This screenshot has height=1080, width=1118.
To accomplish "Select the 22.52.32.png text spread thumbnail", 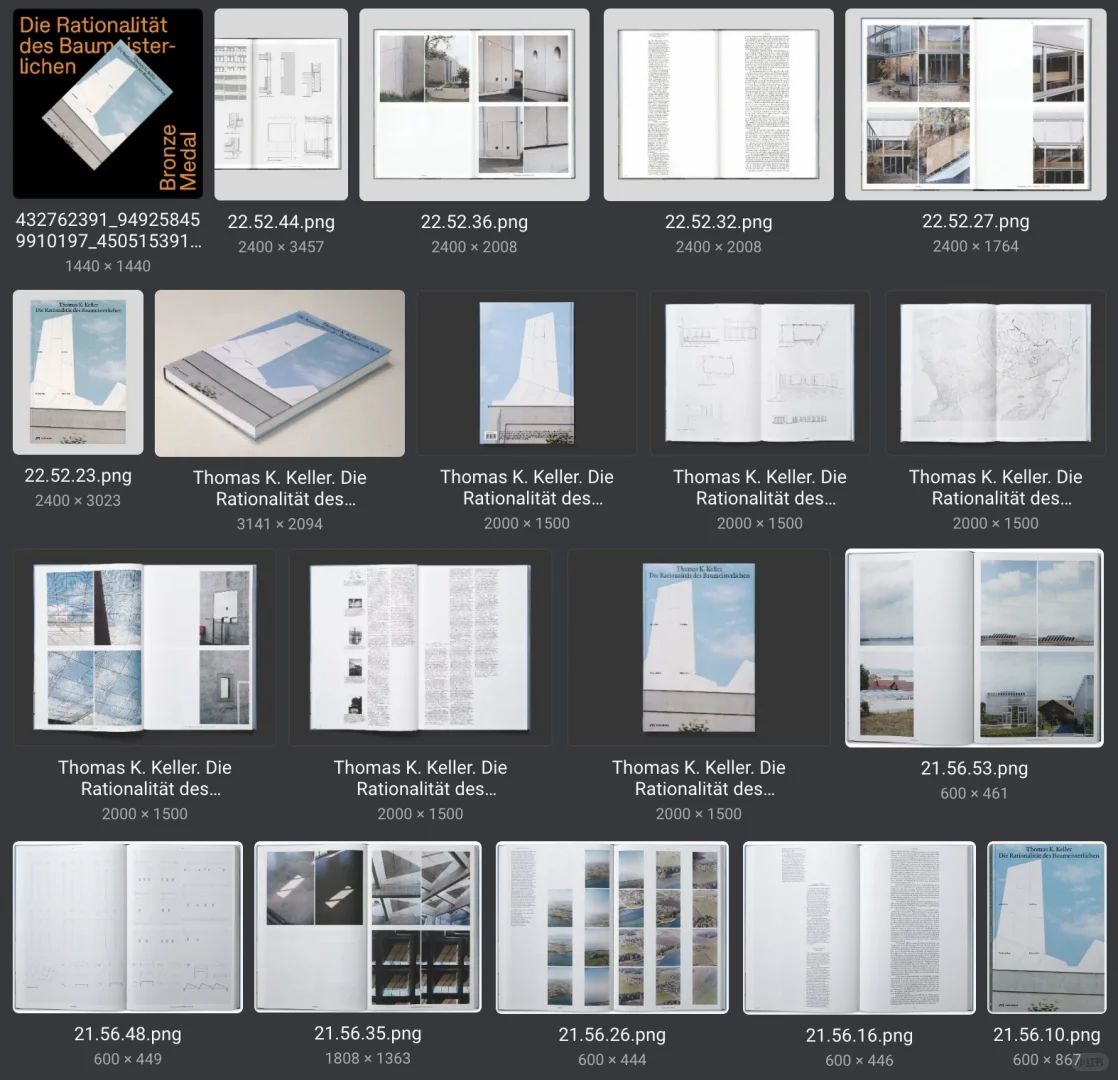I will 719,104.
